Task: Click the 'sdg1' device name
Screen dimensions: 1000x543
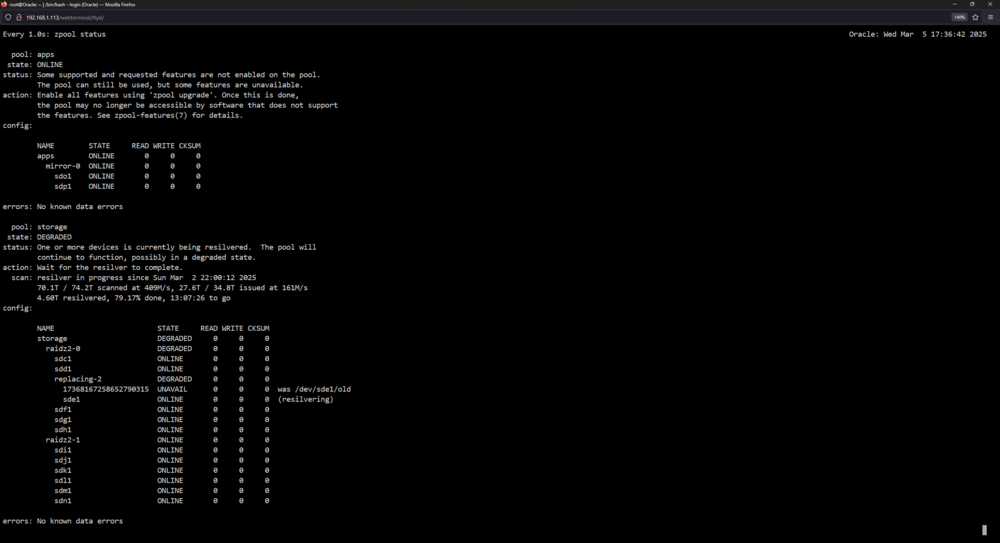Action: [62, 420]
